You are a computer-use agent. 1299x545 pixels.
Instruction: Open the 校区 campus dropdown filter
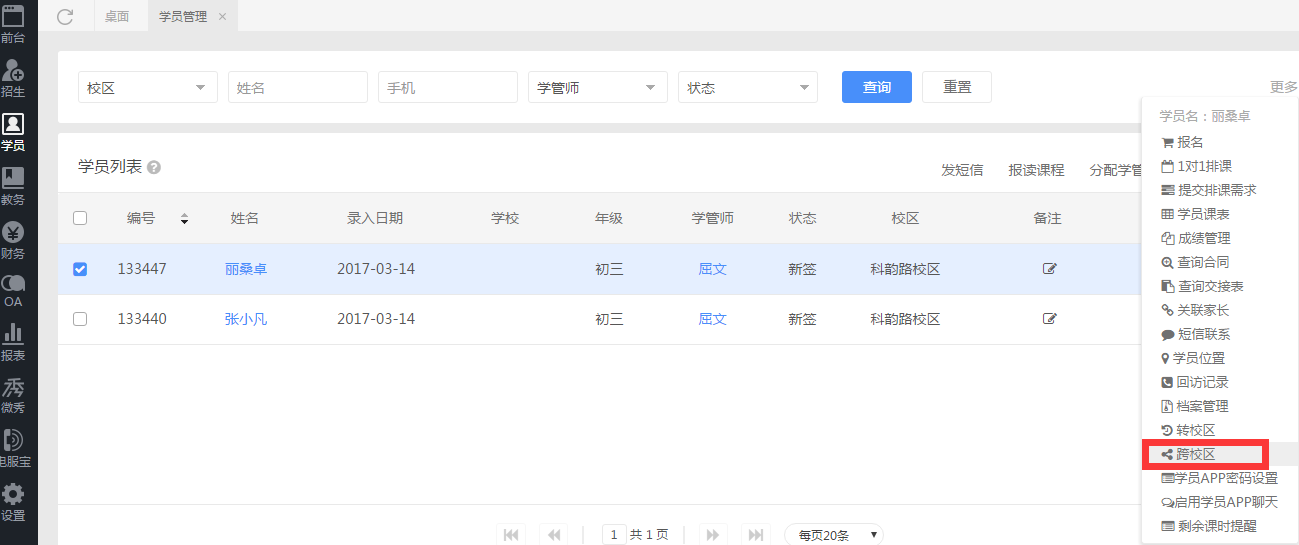click(x=148, y=87)
